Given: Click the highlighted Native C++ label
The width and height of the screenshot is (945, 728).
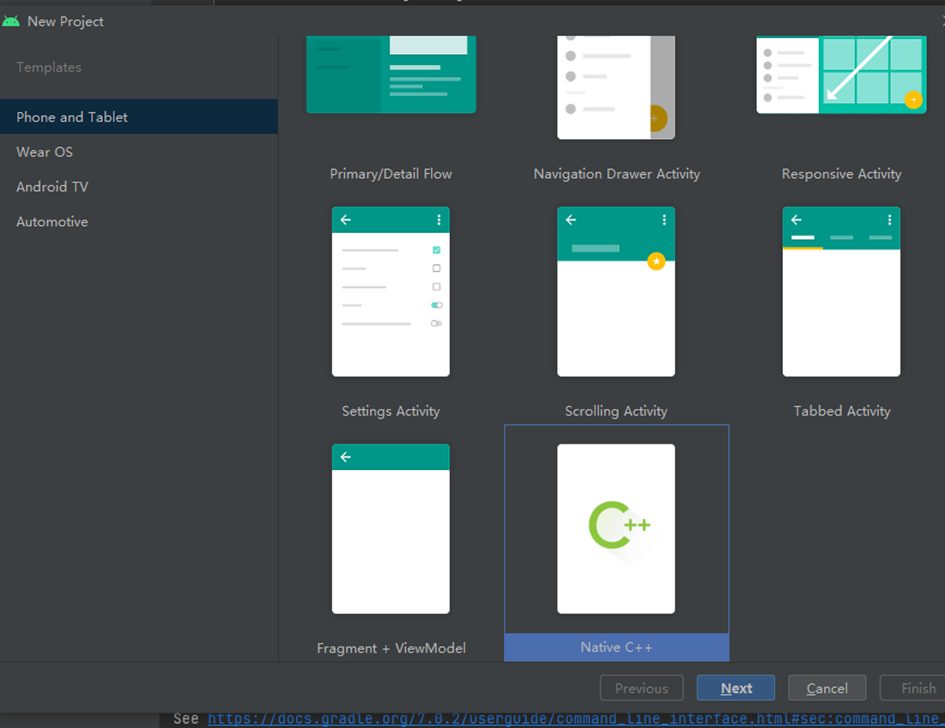Looking at the screenshot, I should (x=617, y=647).
